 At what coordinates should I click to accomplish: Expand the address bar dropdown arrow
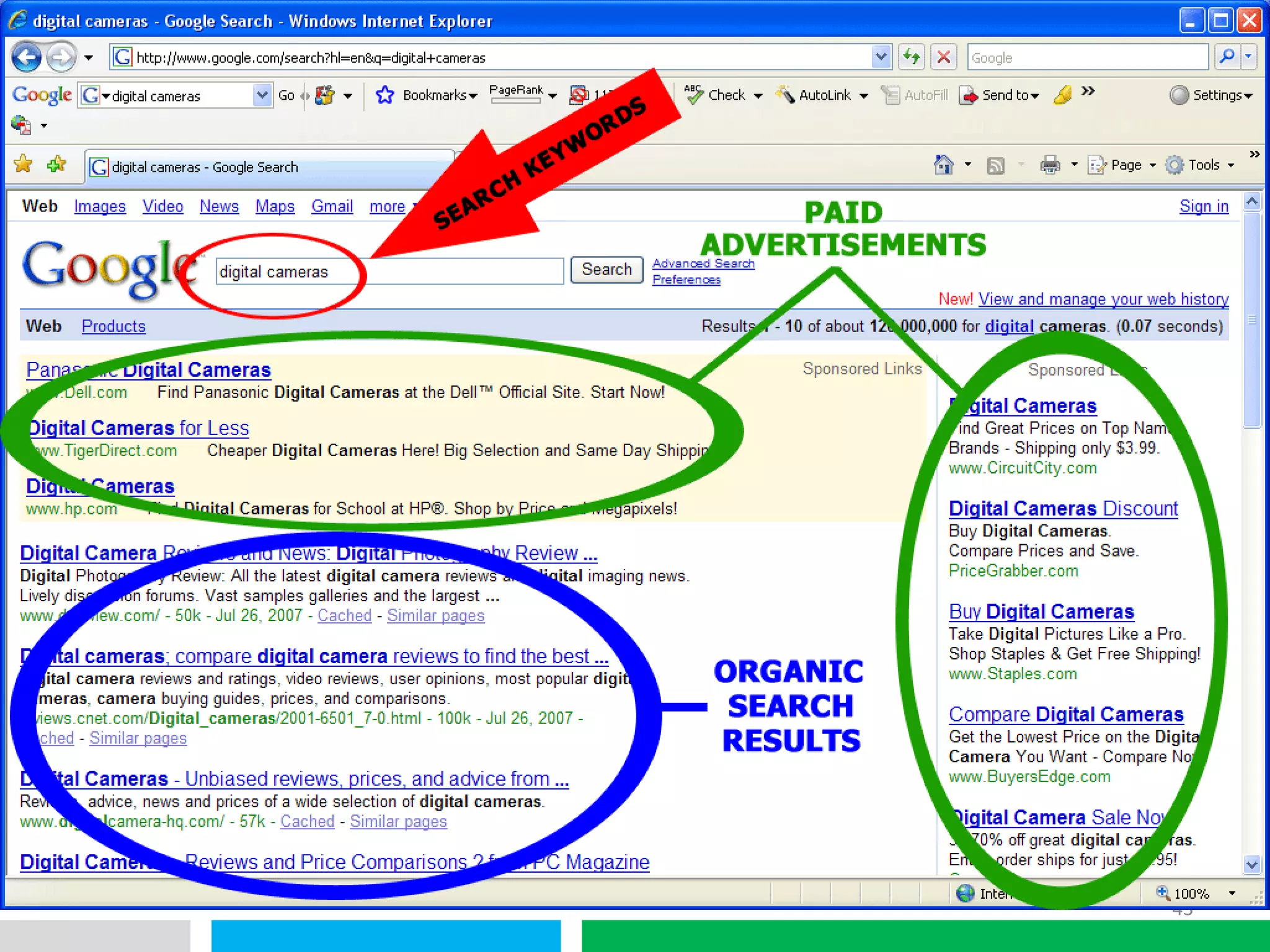(x=881, y=57)
